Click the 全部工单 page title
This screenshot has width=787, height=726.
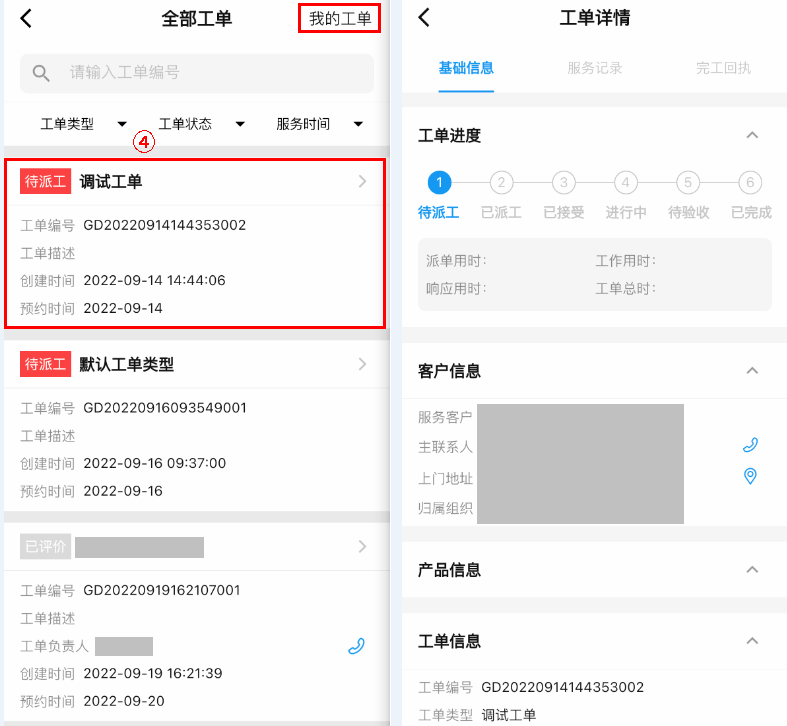[196, 19]
